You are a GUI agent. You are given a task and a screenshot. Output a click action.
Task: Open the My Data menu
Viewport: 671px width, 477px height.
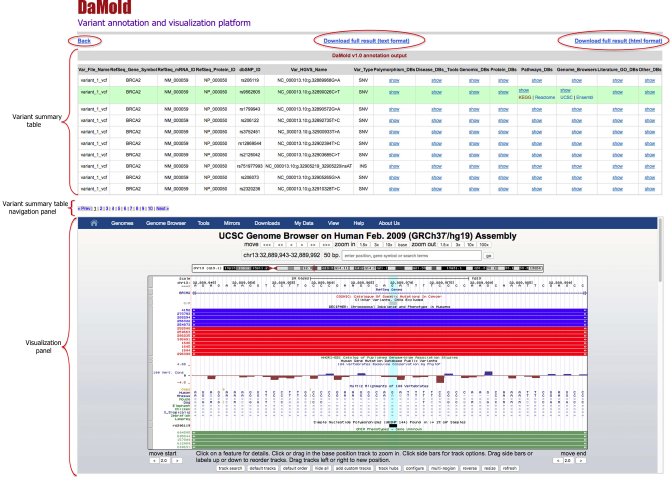[x=304, y=223]
